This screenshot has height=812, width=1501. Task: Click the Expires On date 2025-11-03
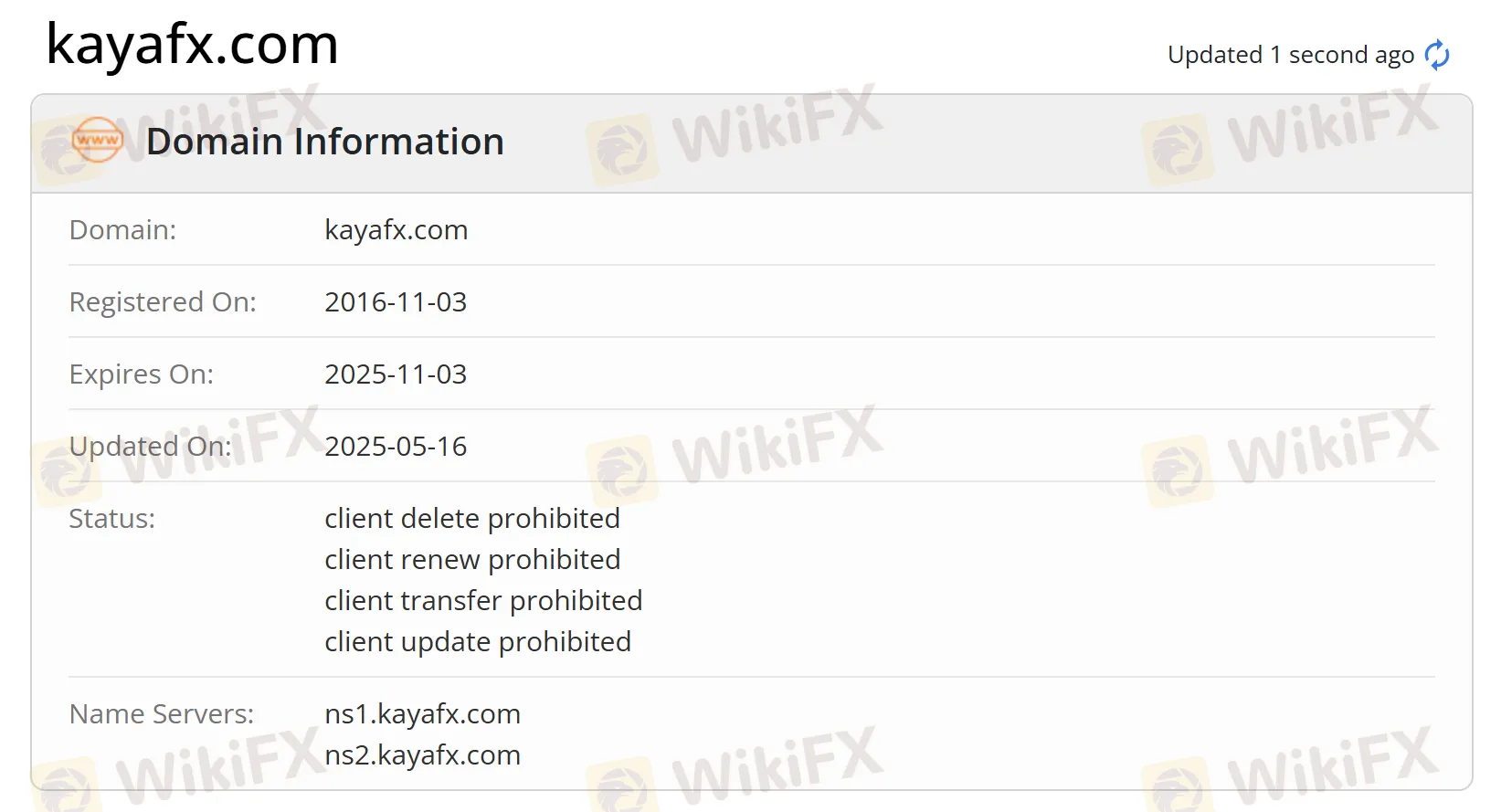click(396, 374)
